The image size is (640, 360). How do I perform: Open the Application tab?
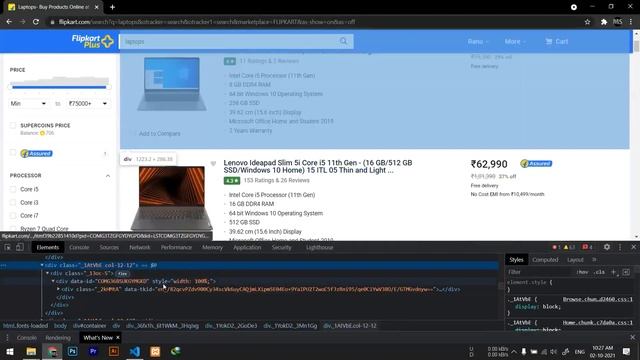tap(247, 247)
